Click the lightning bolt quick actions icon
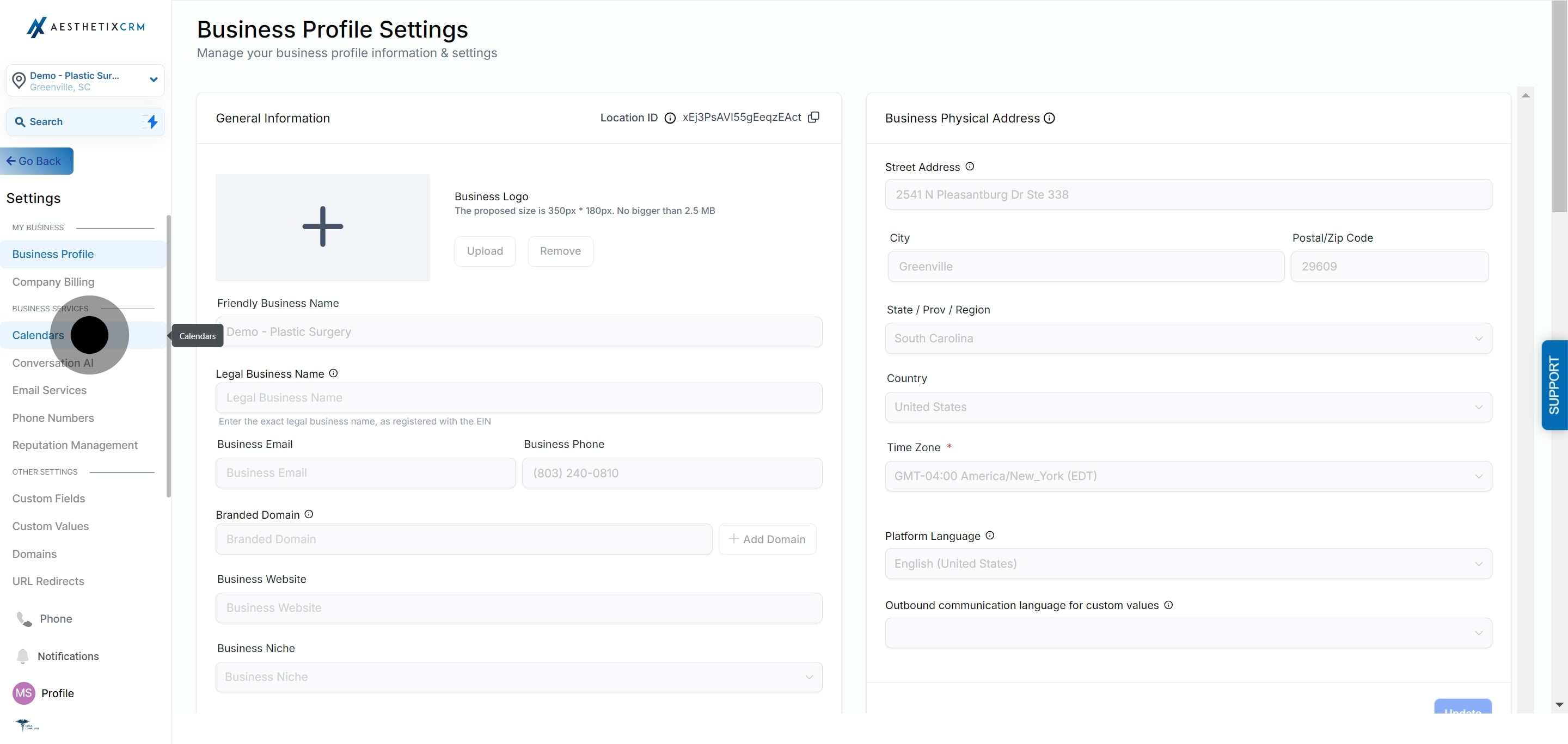The height and width of the screenshot is (744, 1568). coord(152,122)
